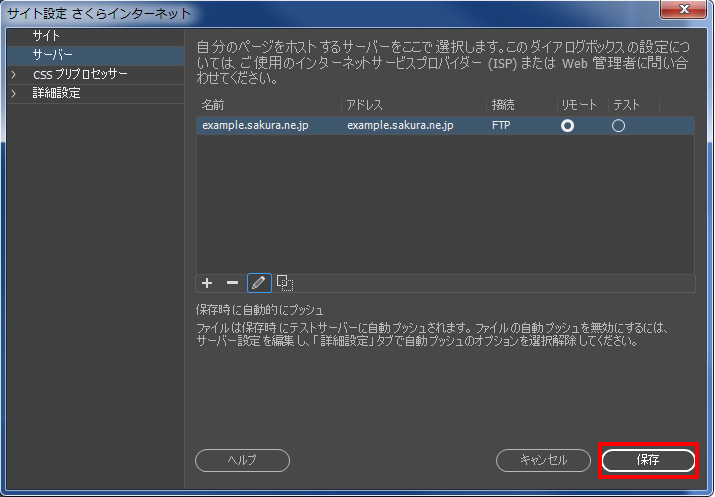Click the minus icon to delete the server
Image resolution: width=715 pixels, height=497 pixels.
[x=232, y=283]
